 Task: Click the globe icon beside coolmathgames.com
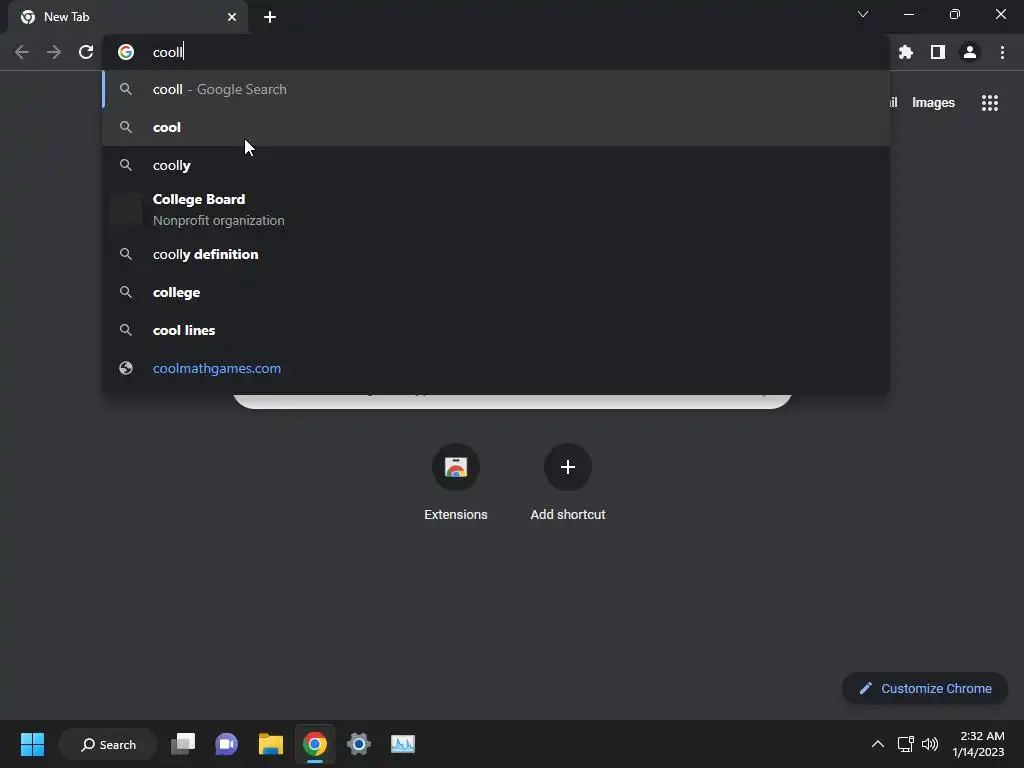pyautogui.click(x=126, y=368)
